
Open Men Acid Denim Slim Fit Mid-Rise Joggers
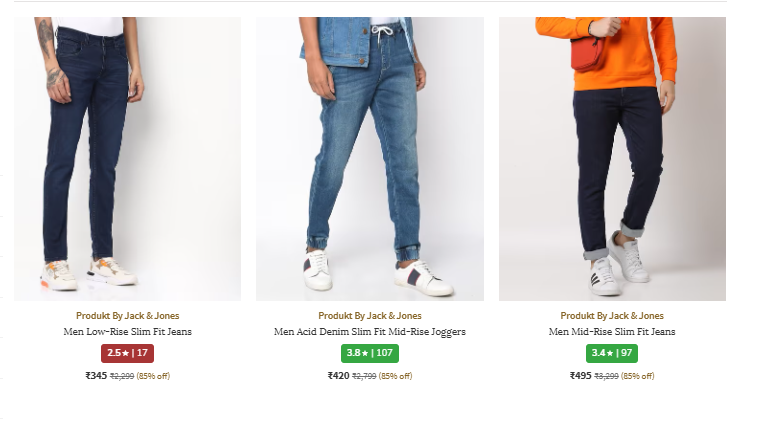coord(370,332)
